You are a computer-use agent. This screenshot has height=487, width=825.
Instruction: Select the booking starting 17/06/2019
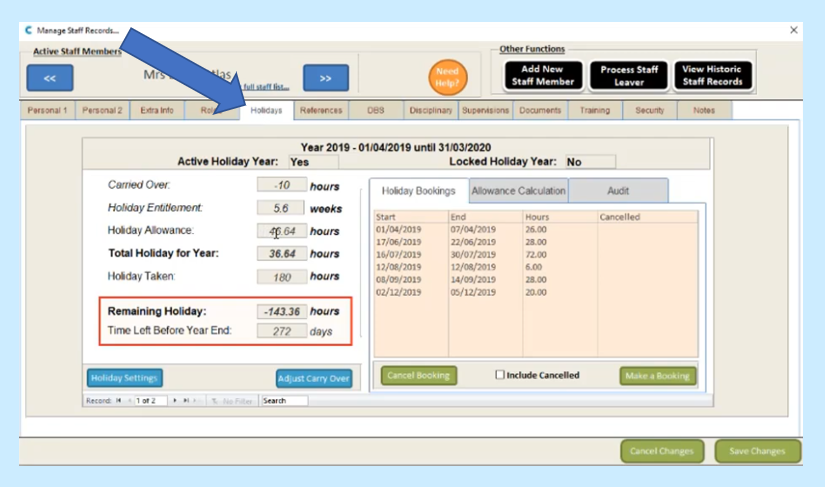tap(536, 242)
